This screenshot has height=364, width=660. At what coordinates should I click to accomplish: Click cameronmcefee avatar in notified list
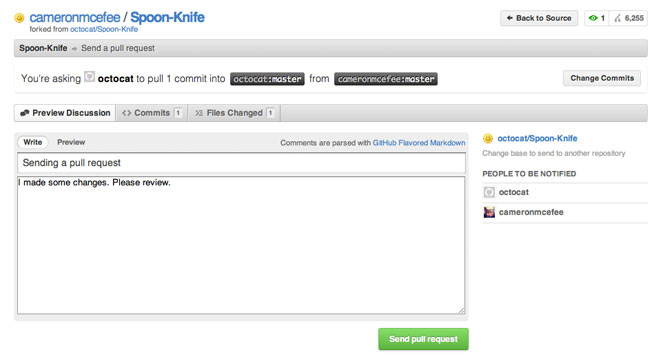[x=489, y=212]
